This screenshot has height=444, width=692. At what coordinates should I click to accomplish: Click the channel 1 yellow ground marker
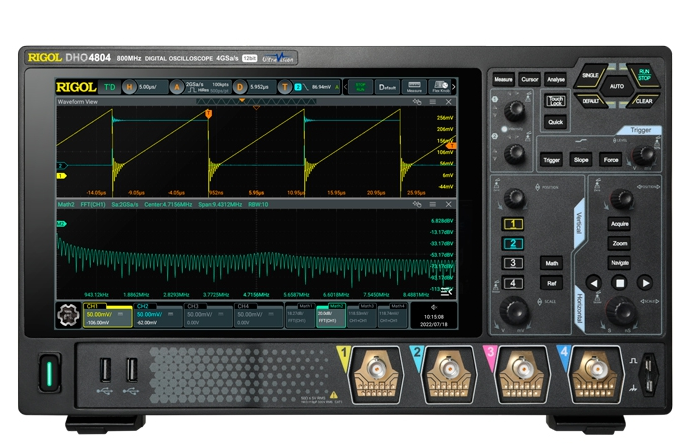61,176
